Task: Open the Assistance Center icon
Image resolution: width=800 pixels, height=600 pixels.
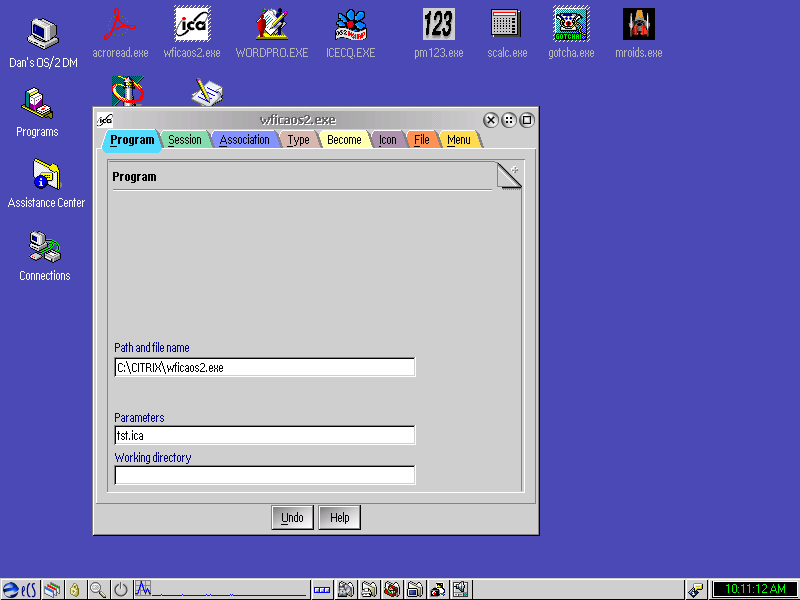Action: [x=46, y=174]
